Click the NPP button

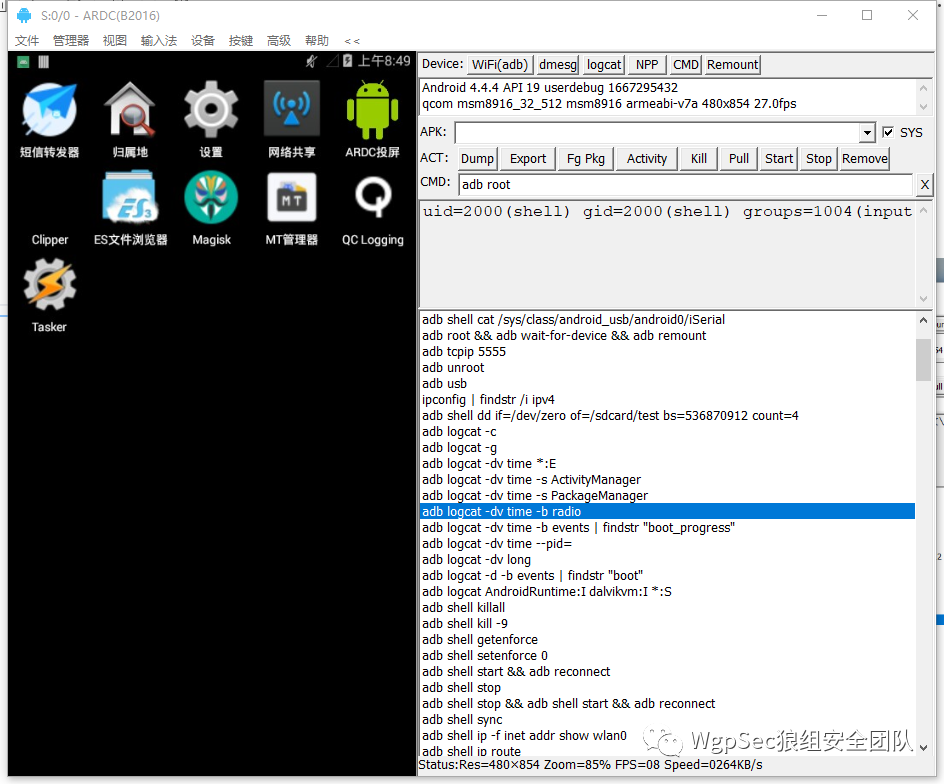point(647,64)
